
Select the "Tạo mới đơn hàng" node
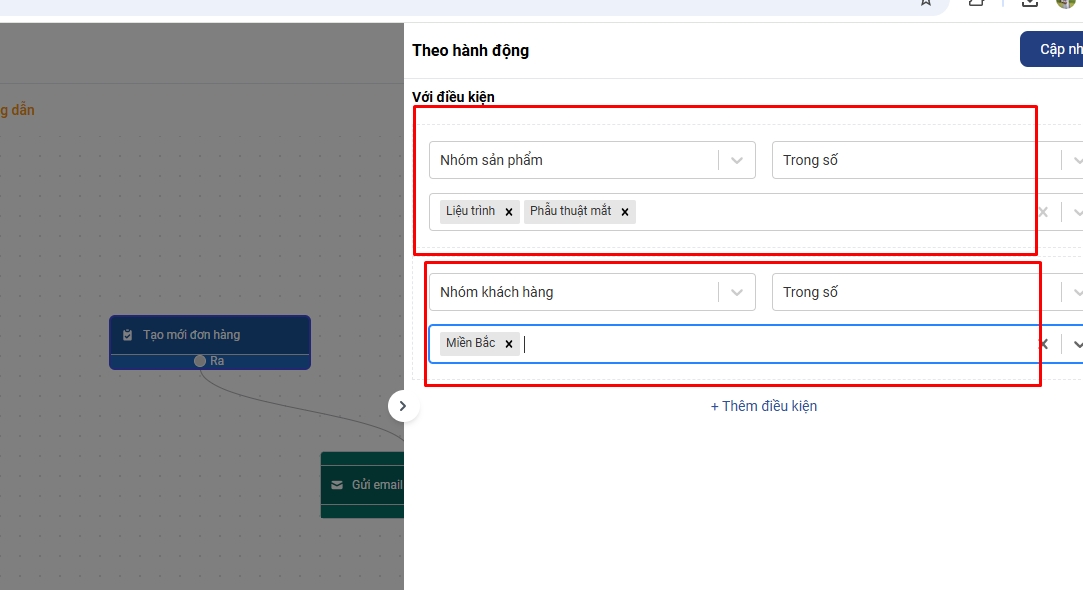(210, 335)
